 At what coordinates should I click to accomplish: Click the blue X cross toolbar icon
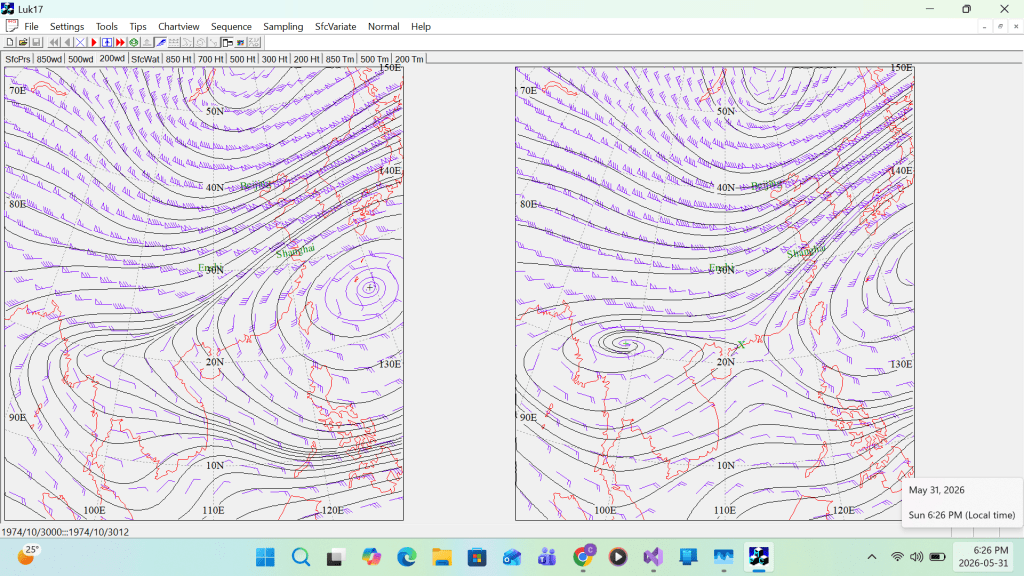80,42
